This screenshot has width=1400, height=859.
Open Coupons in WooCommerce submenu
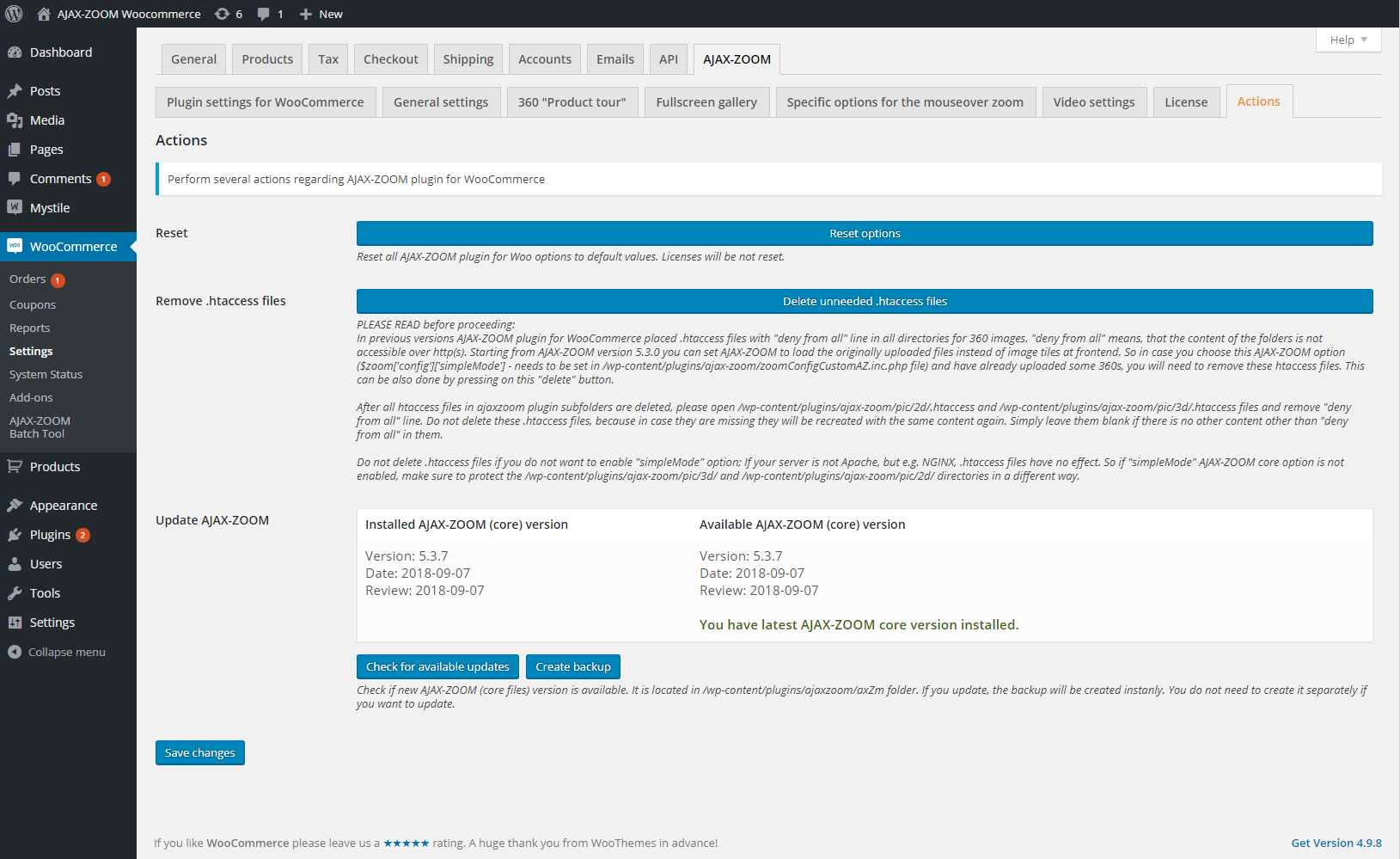(33, 305)
